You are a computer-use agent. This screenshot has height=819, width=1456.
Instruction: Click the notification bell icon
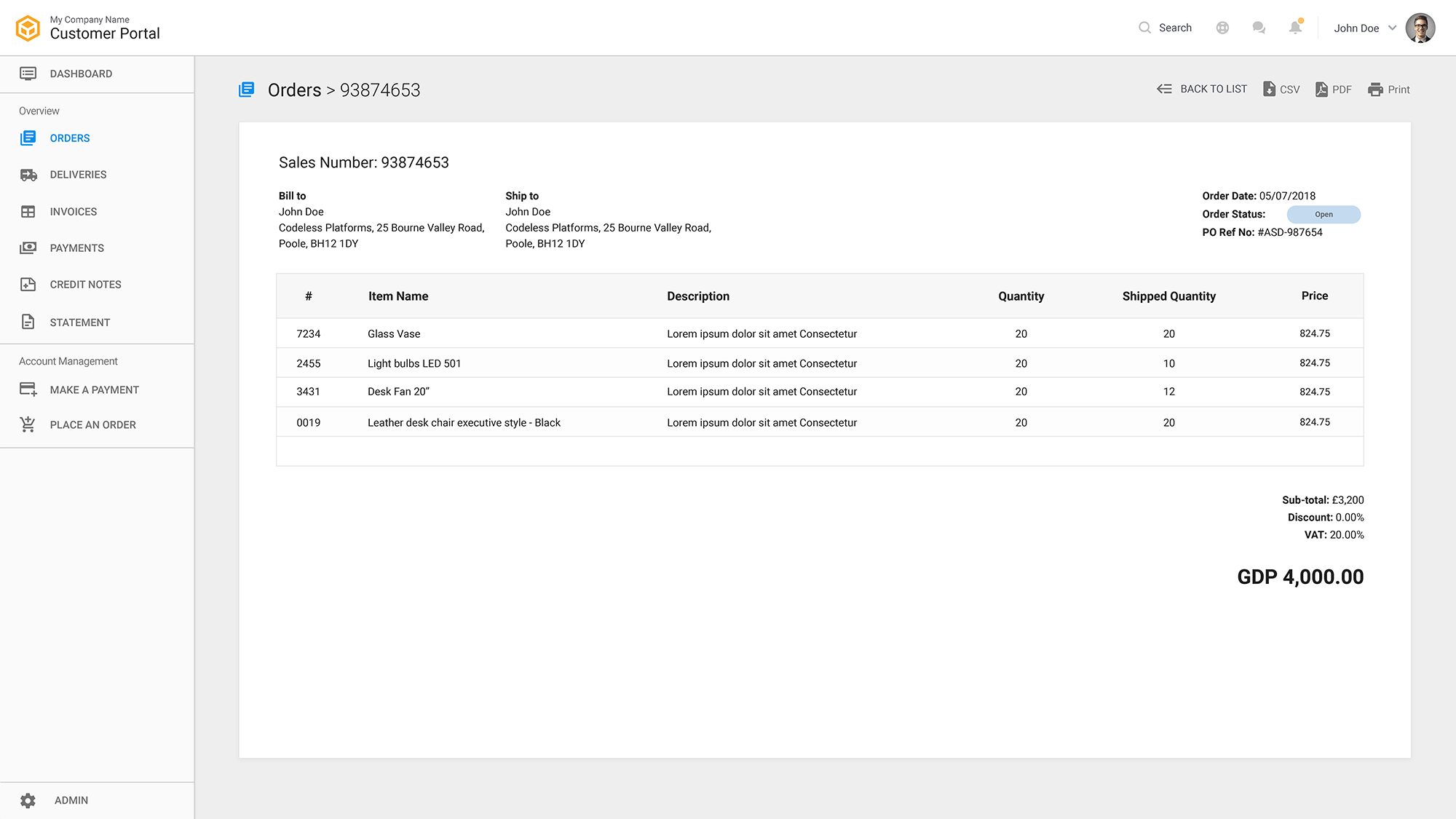1295,28
